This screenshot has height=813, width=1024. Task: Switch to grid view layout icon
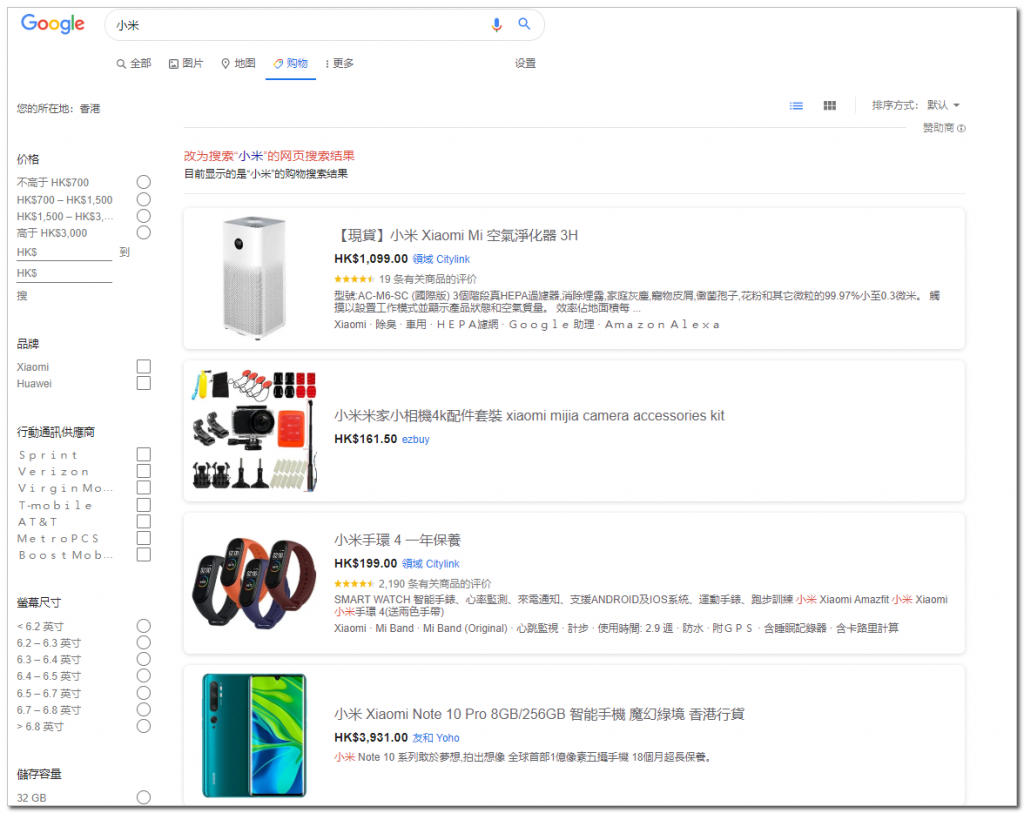click(x=829, y=105)
